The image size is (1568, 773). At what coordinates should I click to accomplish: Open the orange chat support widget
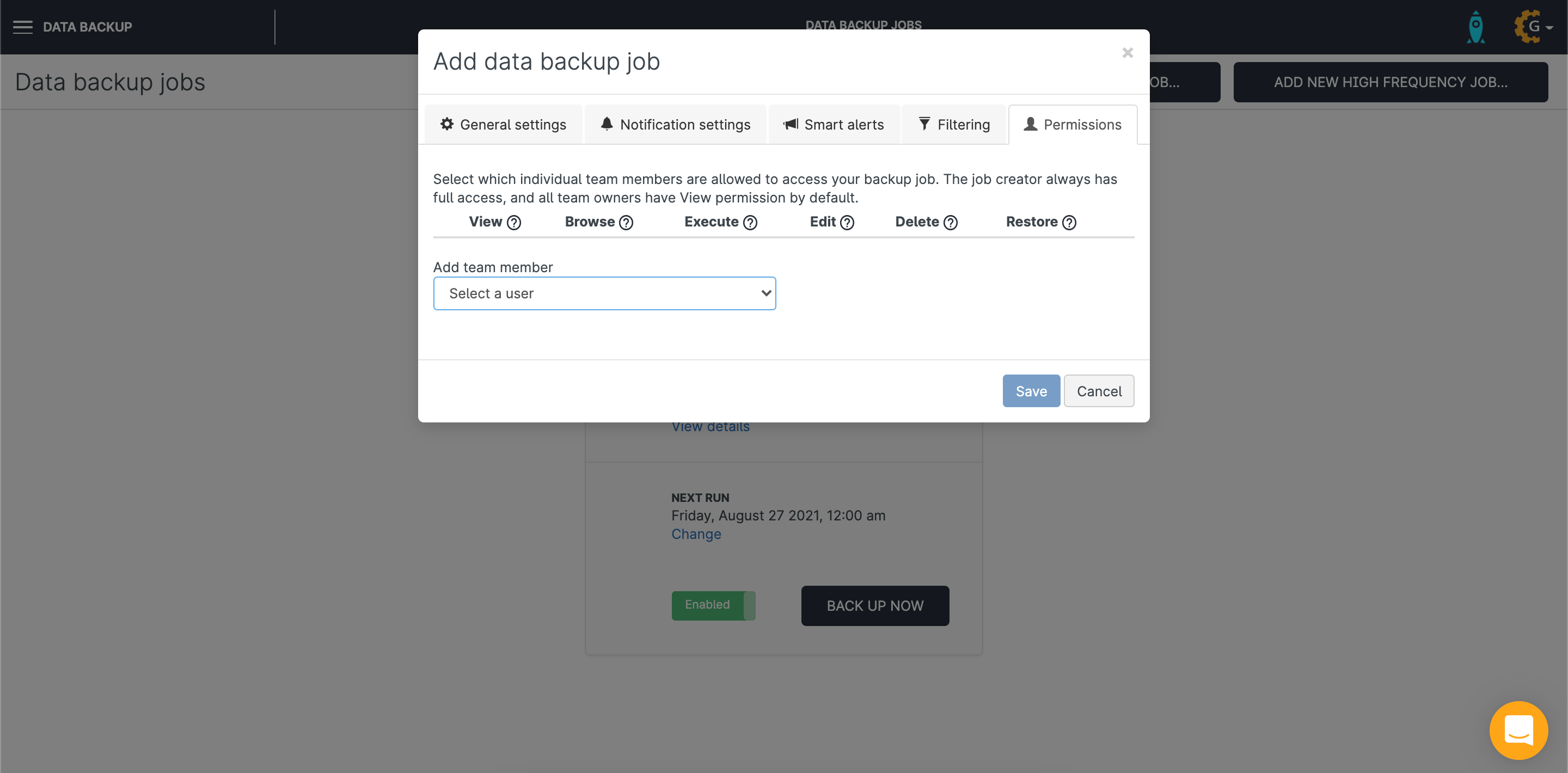(1518, 730)
